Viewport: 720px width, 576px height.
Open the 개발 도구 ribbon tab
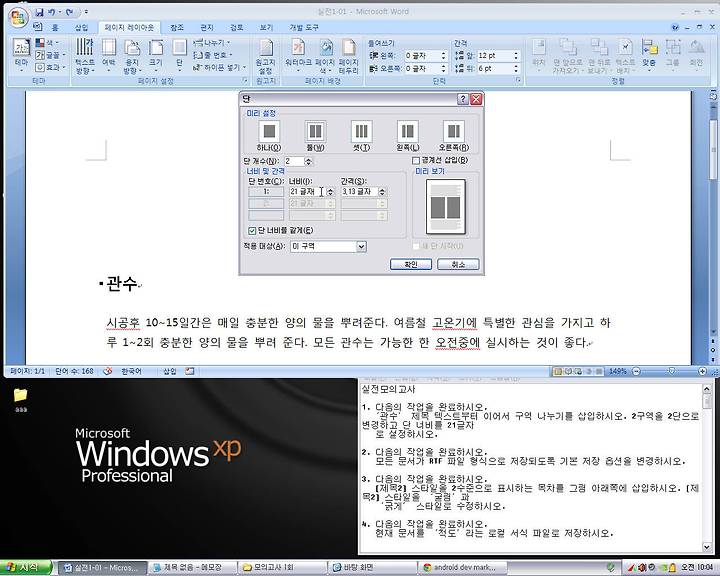(x=304, y=28)
